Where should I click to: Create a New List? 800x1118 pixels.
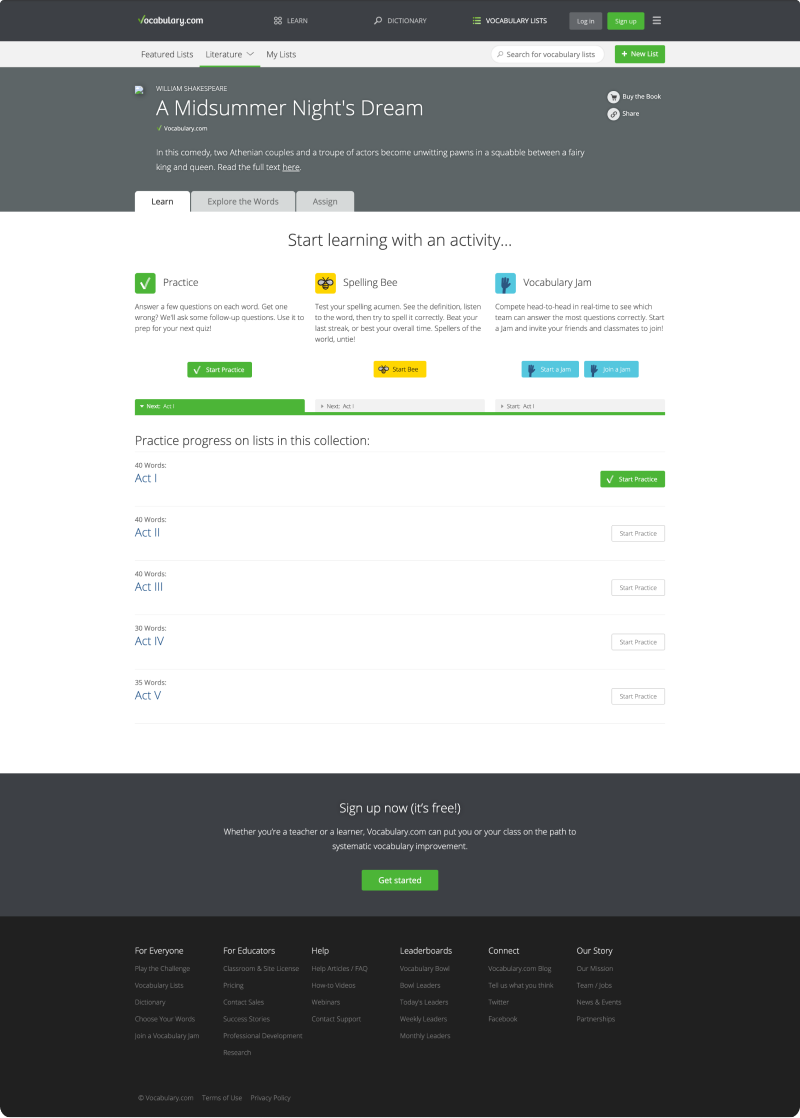[x=640, y=54]
